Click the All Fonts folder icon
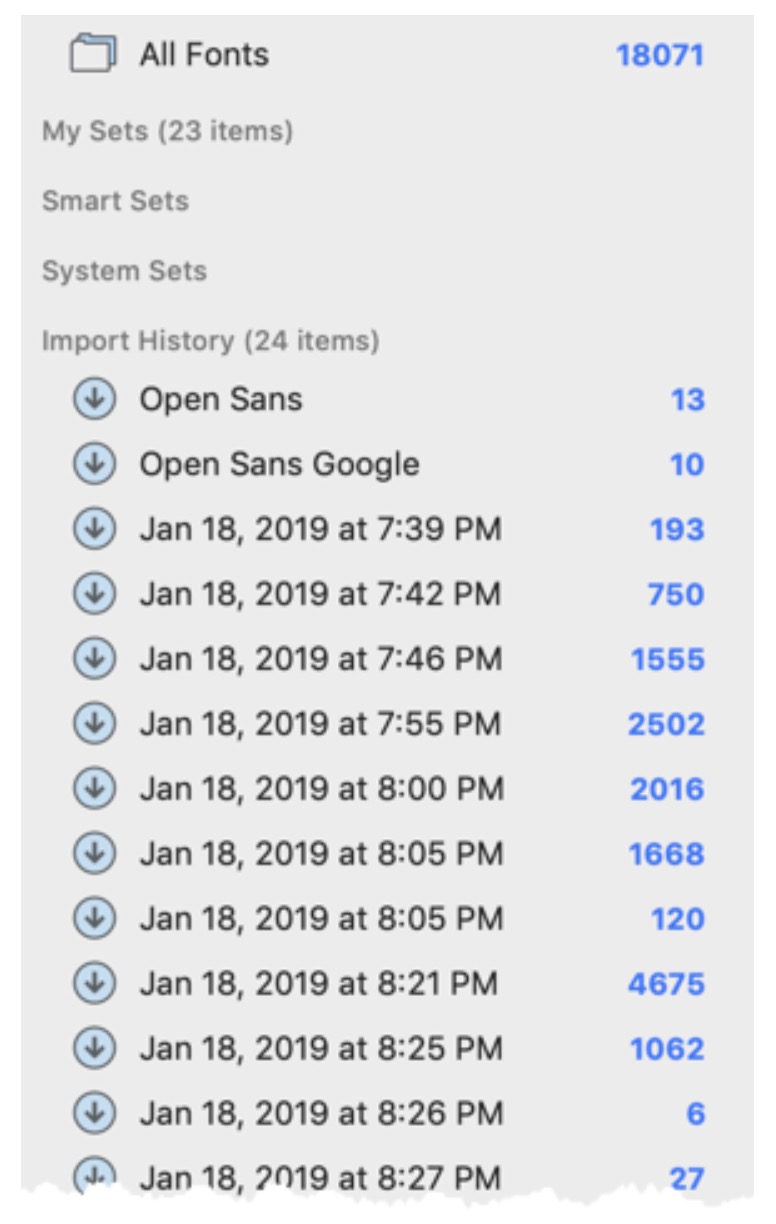776x1224 pixels. [x=94, y=54]
